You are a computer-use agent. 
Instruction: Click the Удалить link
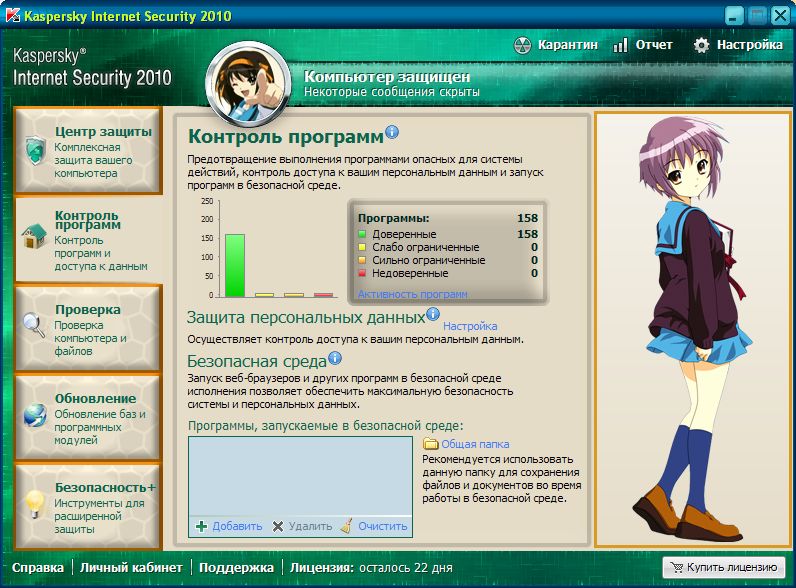click(x=310, y=526)
